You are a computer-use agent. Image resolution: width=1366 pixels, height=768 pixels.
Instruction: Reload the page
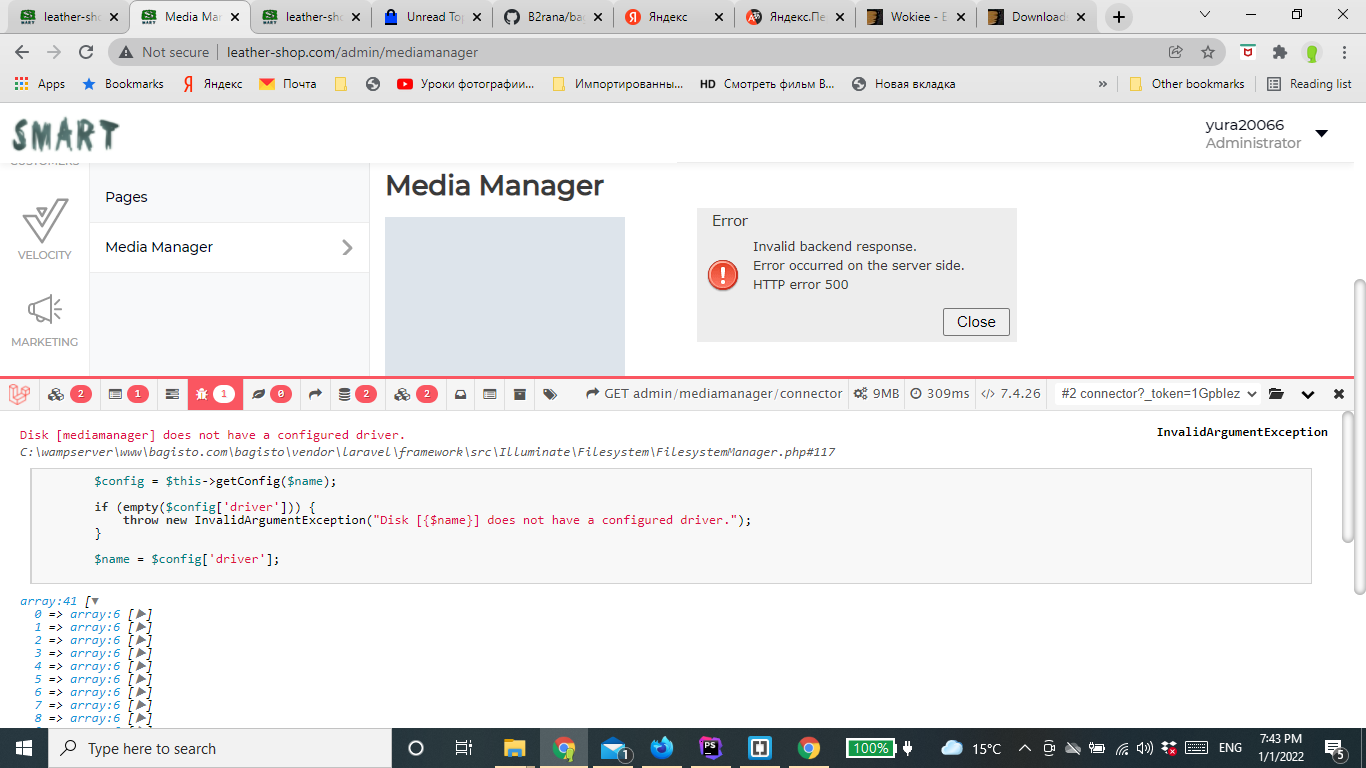click(x=87, y=52)
